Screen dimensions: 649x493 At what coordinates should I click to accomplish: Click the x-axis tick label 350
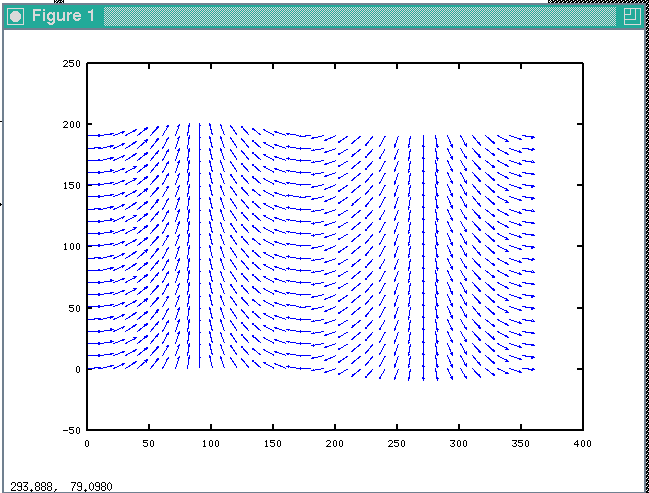pos(520,444)
